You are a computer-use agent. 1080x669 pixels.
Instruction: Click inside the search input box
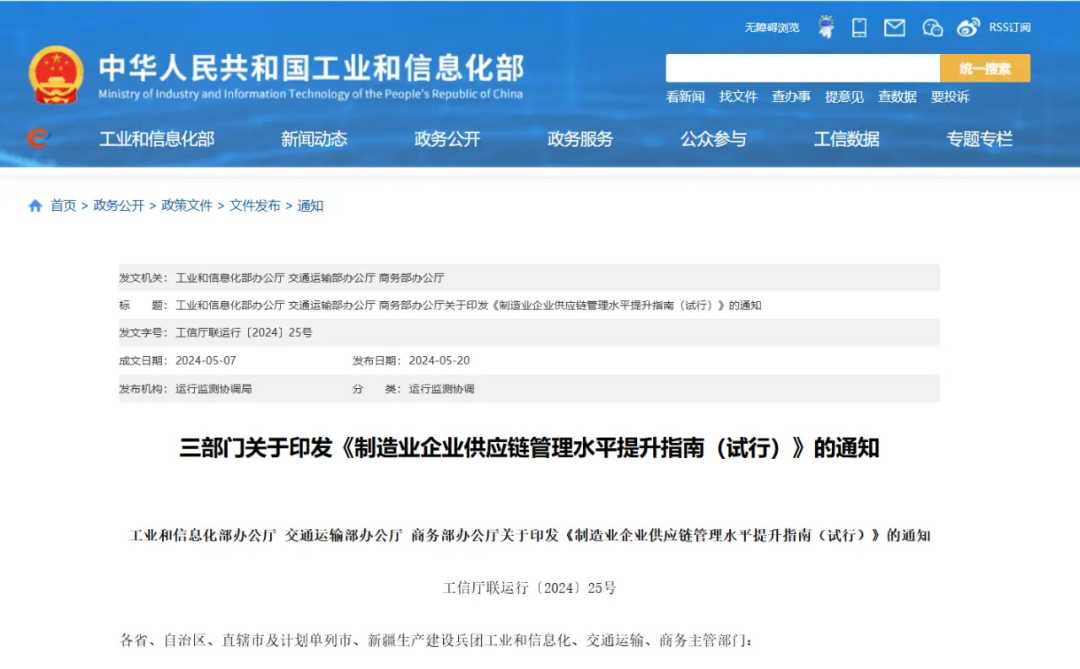tap(800, 68)
